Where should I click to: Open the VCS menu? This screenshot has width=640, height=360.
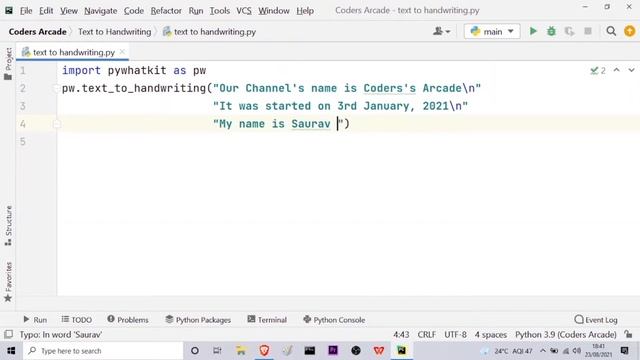[x=244, y=11]
